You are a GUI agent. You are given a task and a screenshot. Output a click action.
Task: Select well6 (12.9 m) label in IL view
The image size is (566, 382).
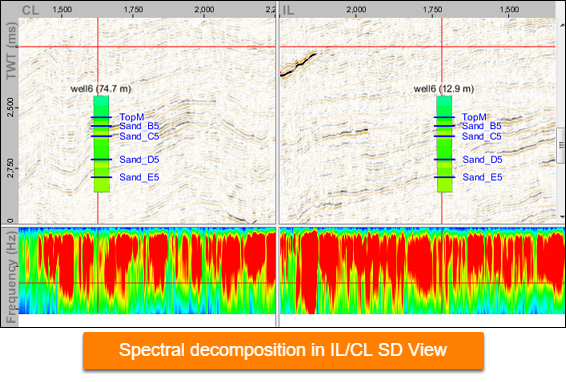(x=444, y=88)
